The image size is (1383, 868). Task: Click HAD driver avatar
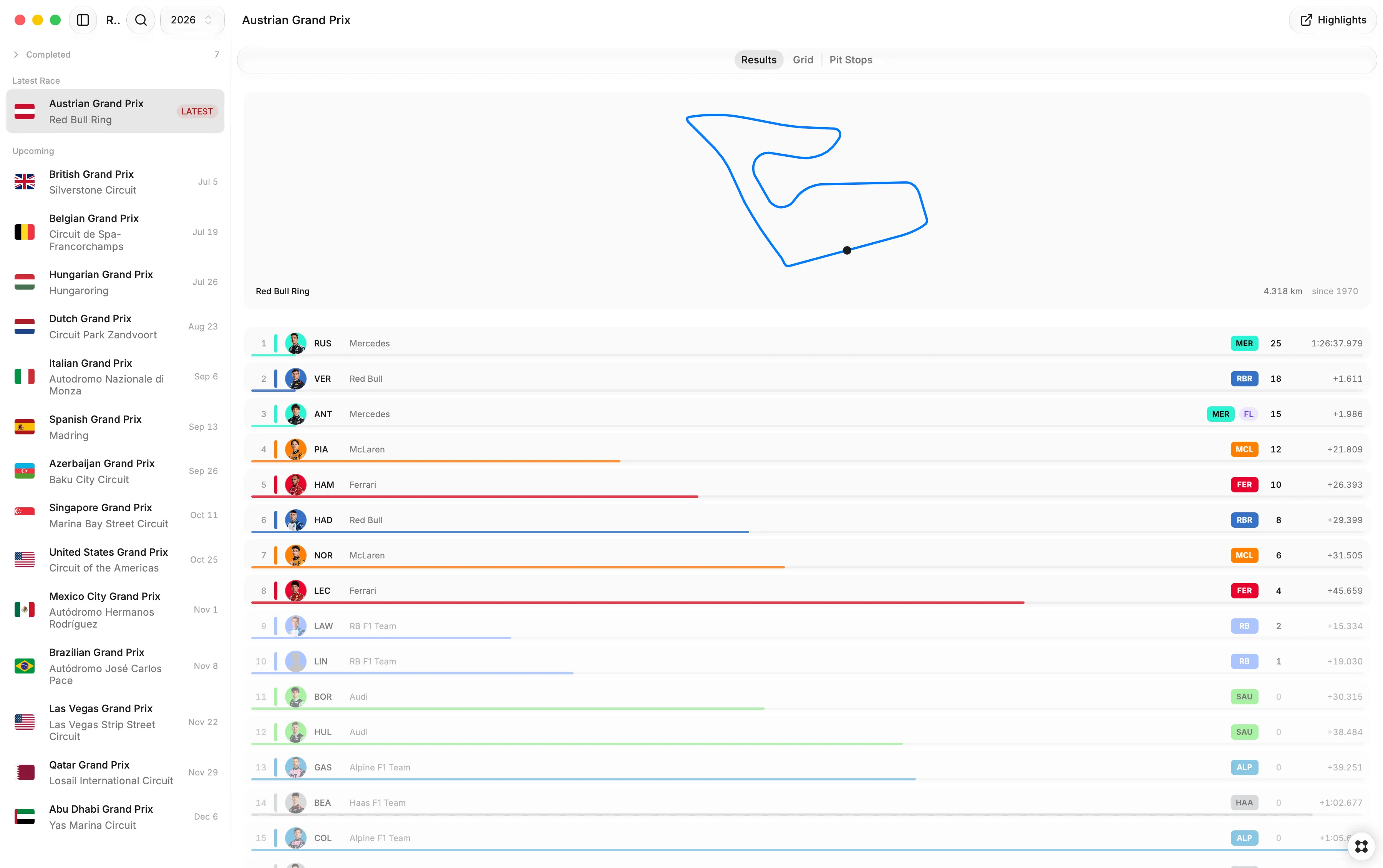click(296, 520)
